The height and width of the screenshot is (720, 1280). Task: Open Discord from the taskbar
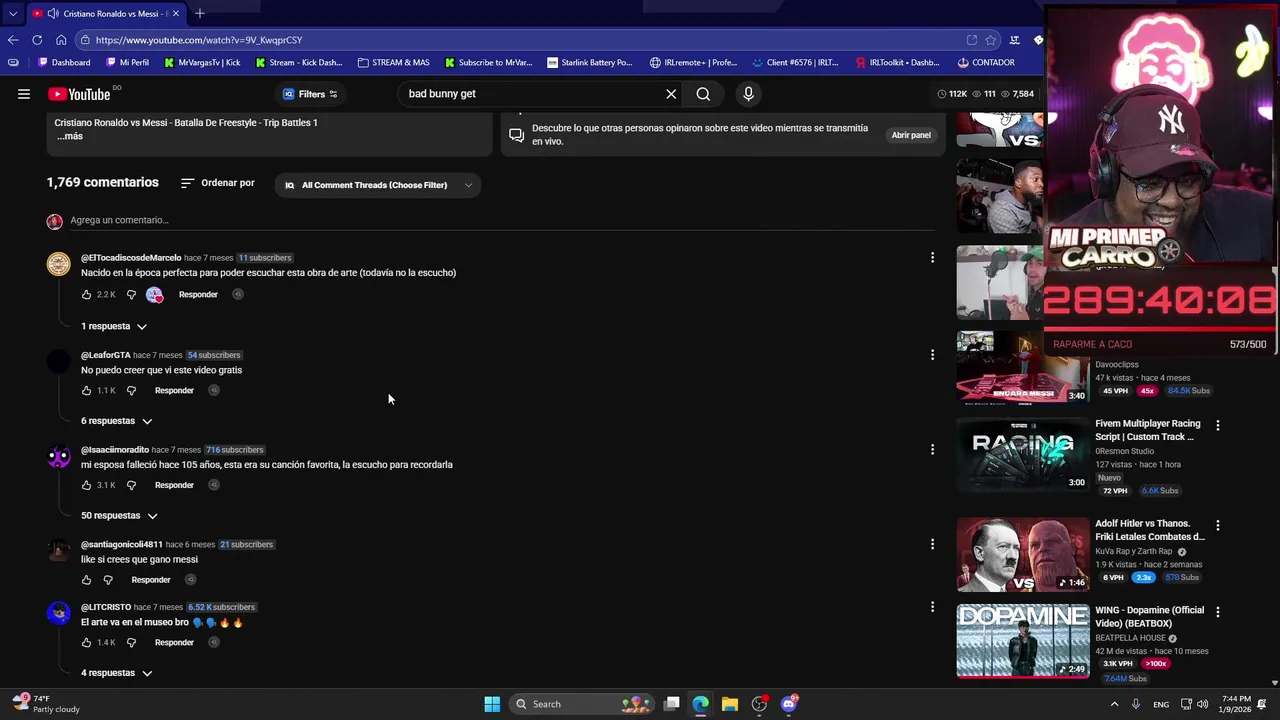coord(789,704)
